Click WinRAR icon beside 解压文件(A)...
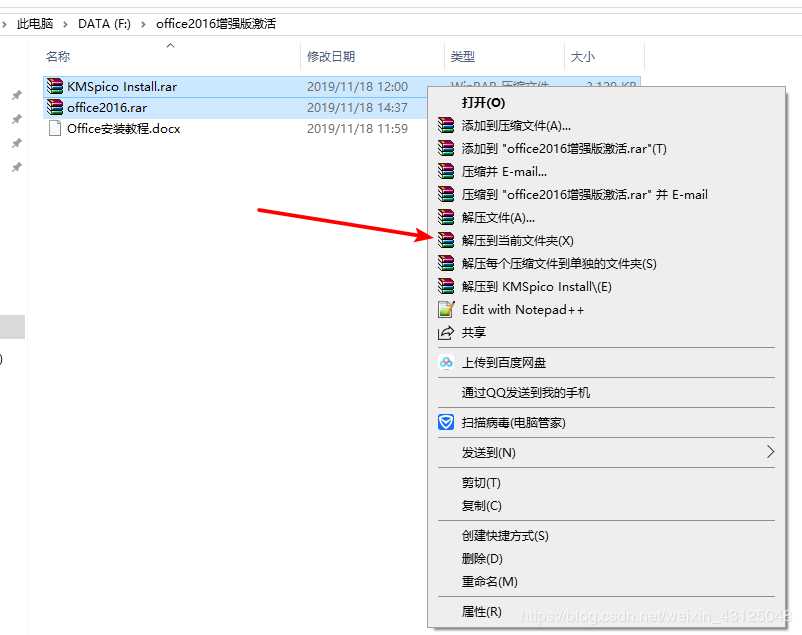Image resolution: width=802 pixels, height=635 pixels. pyautogui.click(x=446, y=217)
